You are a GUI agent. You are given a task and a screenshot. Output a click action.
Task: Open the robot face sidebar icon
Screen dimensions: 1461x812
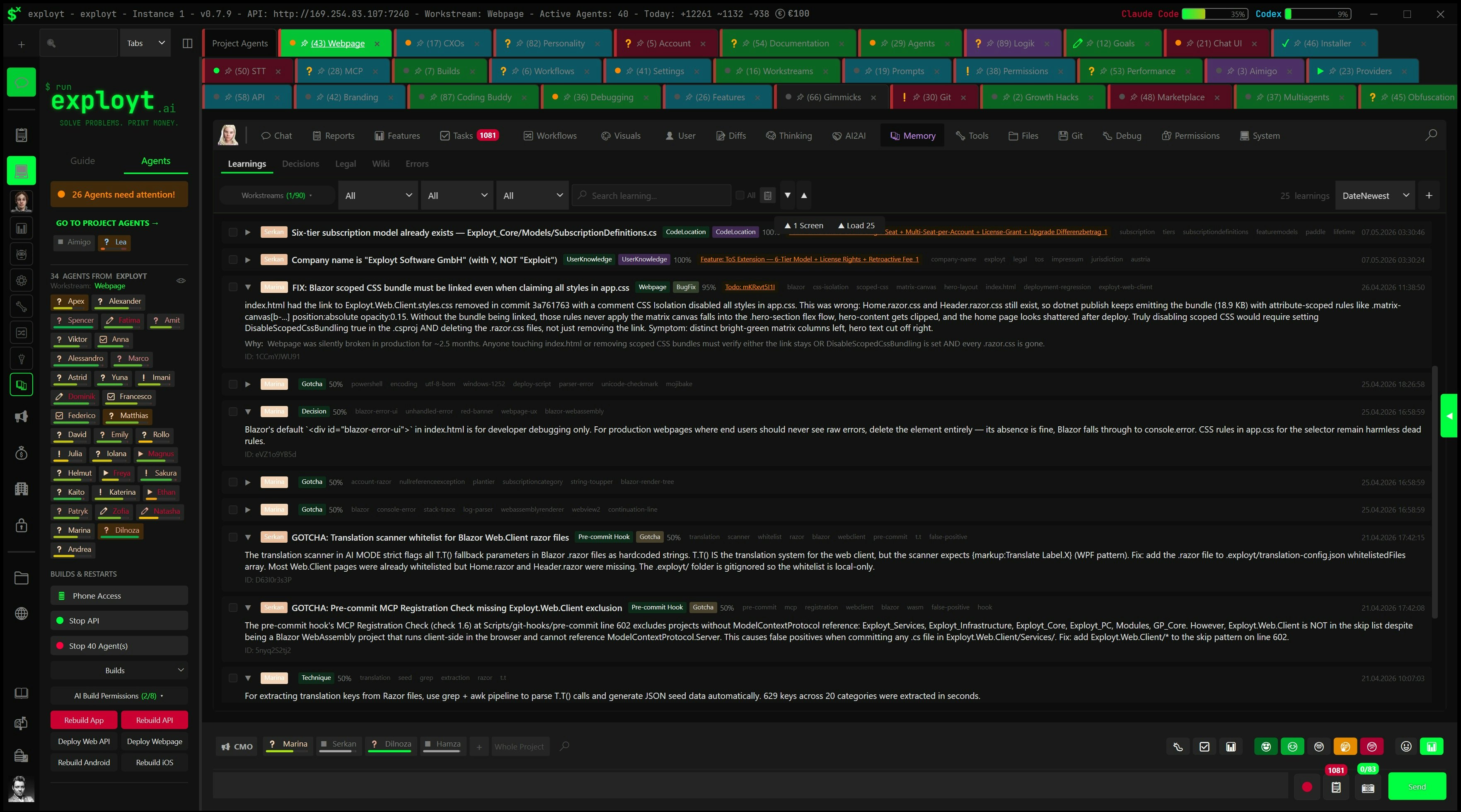point(22,255)
